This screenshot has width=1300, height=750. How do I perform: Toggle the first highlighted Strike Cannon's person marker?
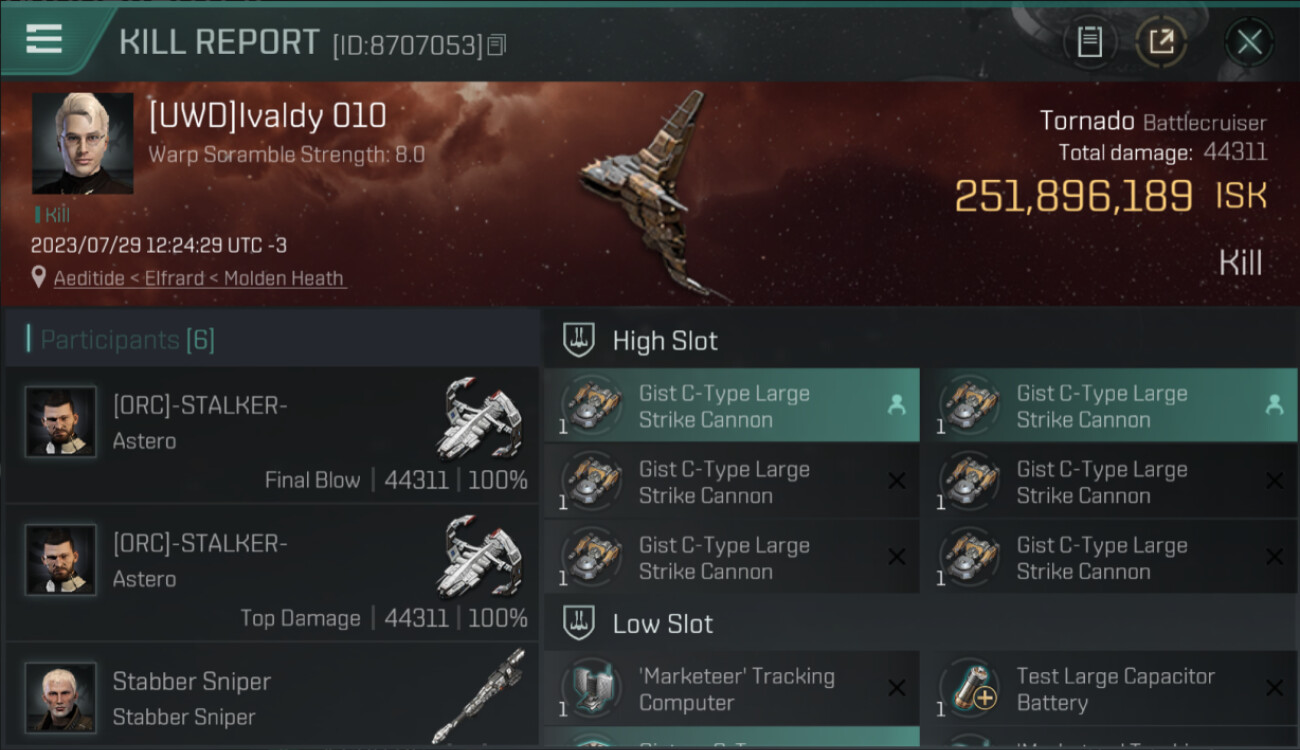coord(896,405)
